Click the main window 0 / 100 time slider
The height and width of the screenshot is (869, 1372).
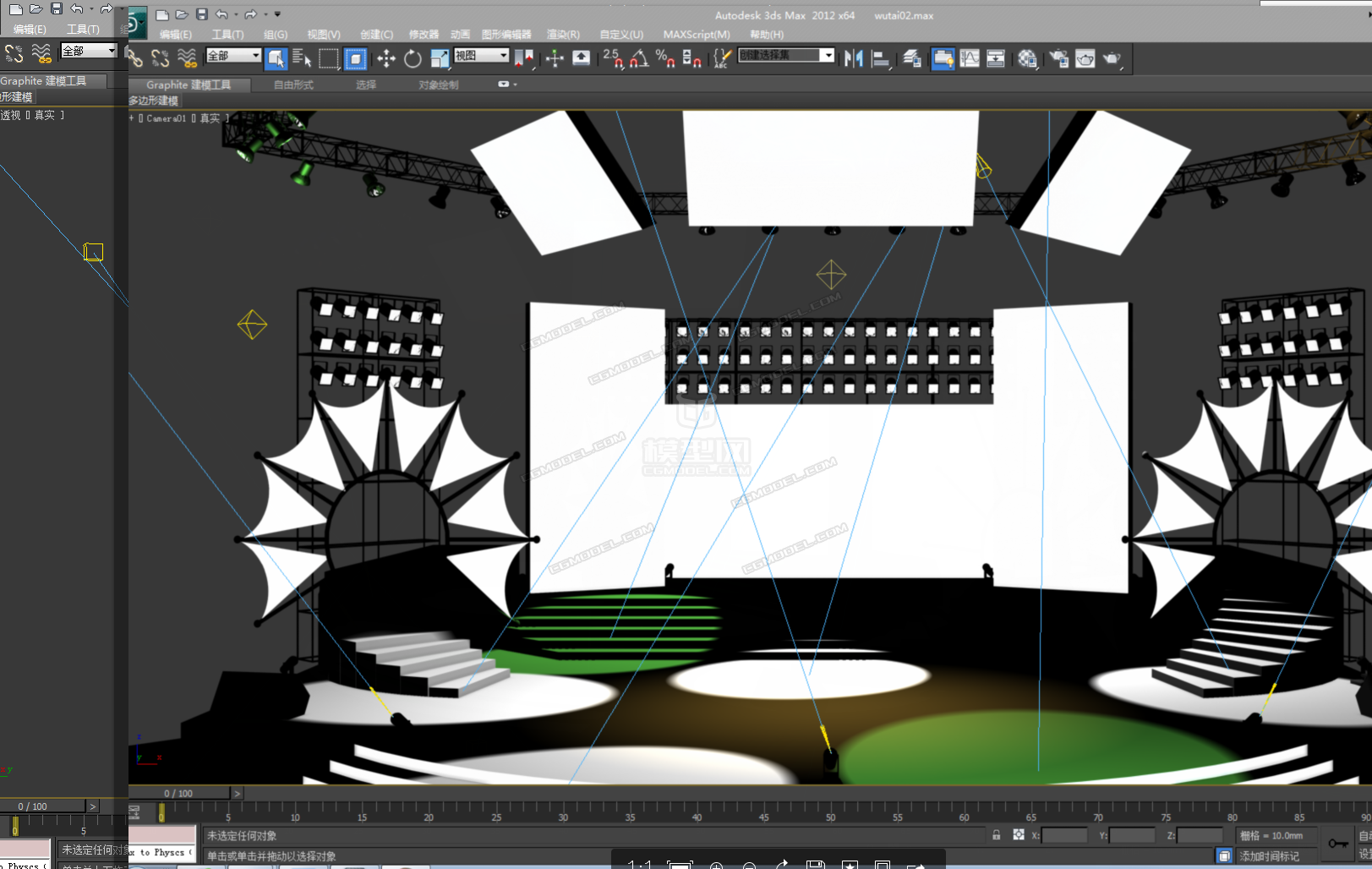click(x=178, y=794)
